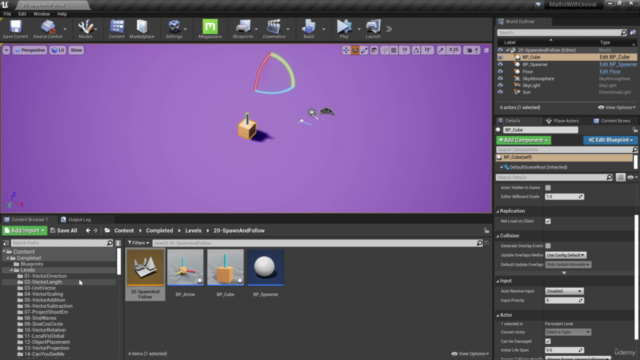Open the Blueprints toolbar icon

click(243, 29)
